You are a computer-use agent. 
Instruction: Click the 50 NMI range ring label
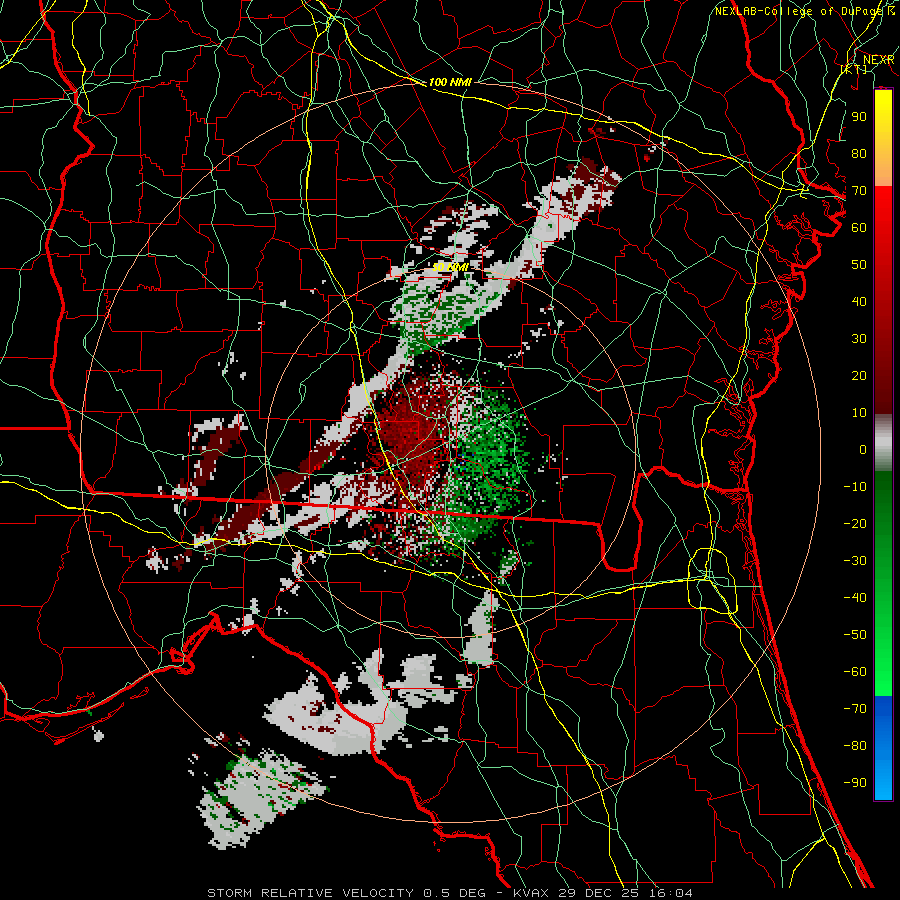(450, 267)
